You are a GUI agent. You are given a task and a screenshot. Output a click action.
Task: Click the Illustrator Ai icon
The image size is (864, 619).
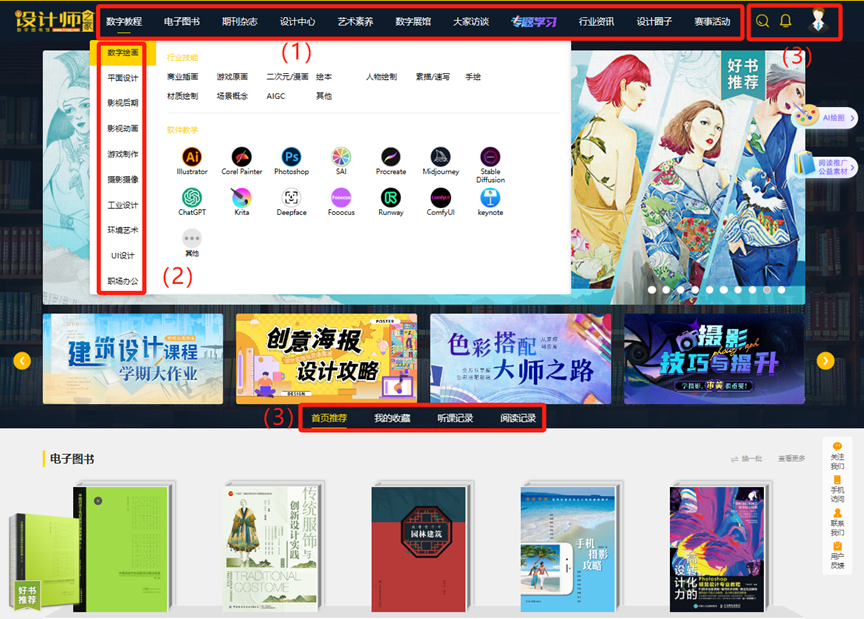point(192,157)
